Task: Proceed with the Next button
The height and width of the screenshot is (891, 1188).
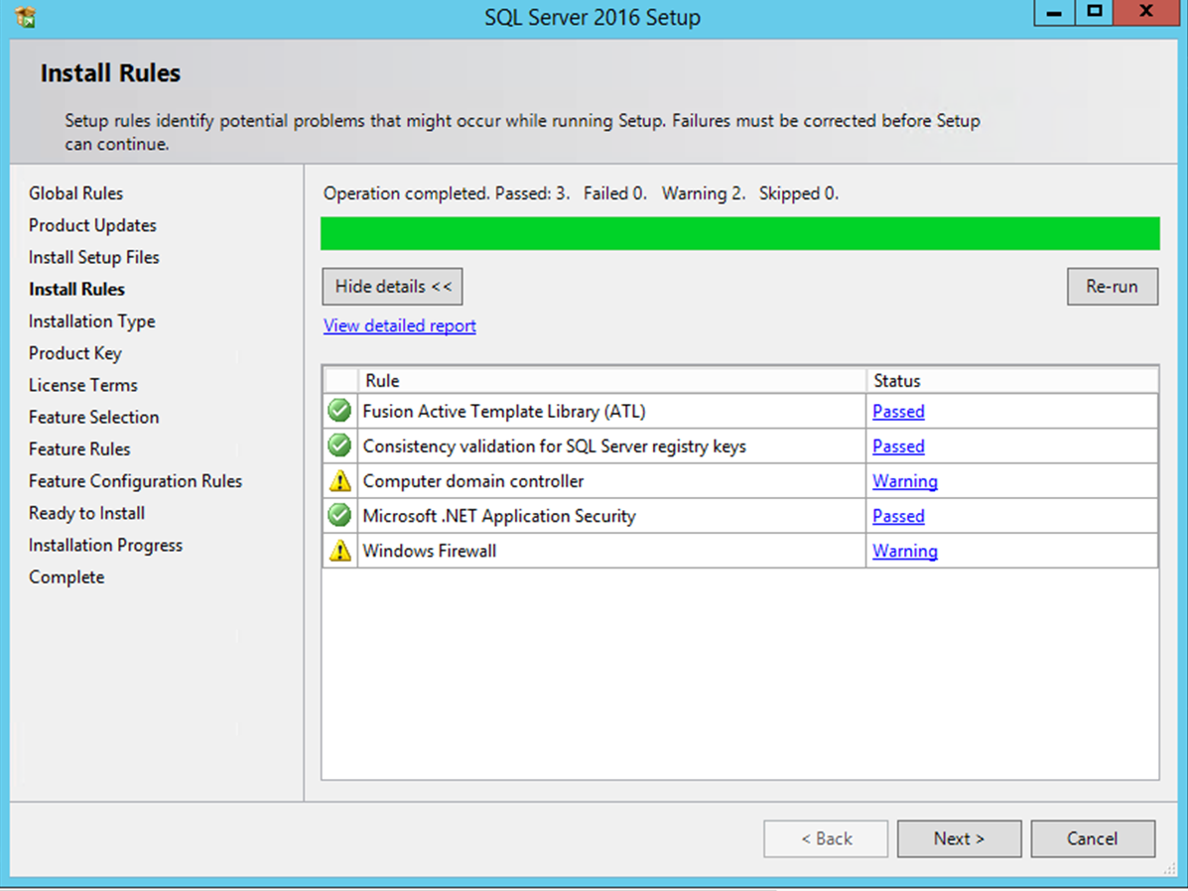Action: [x=959, y=839]
